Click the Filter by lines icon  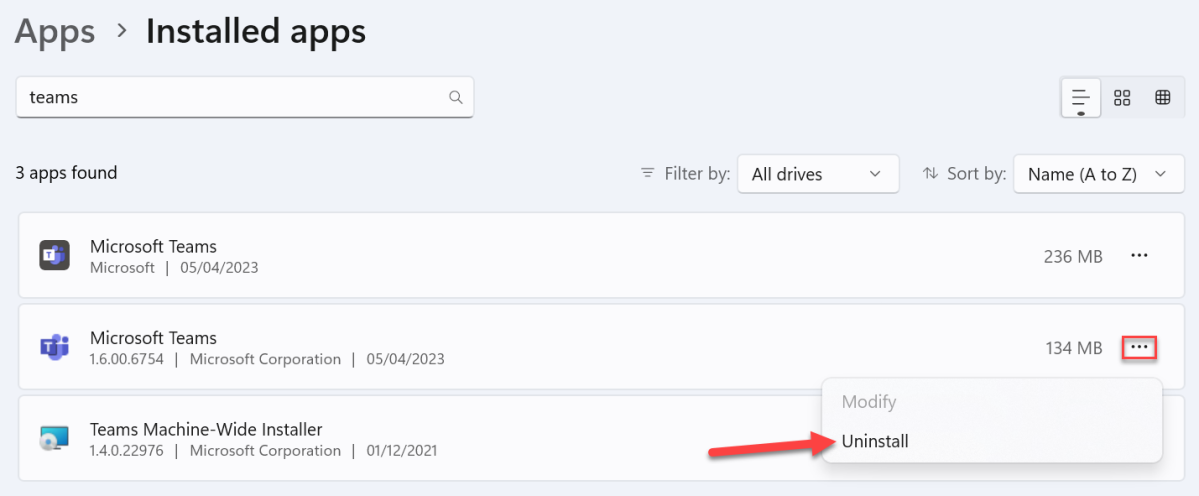click(648, 173)
